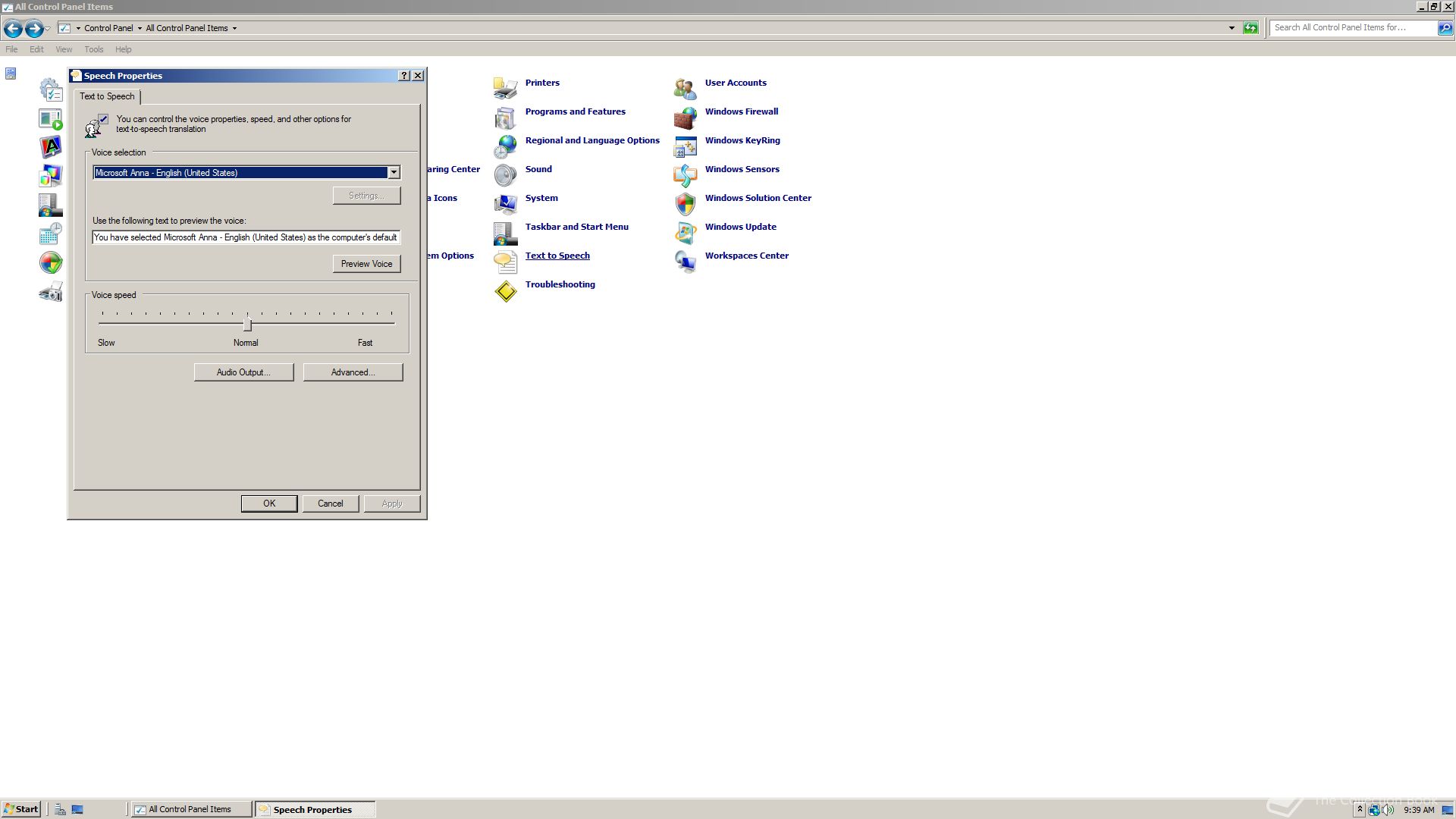This screenshot has width=1456, height=819.
Task: Open the File menu
Action: coord(11,49)
